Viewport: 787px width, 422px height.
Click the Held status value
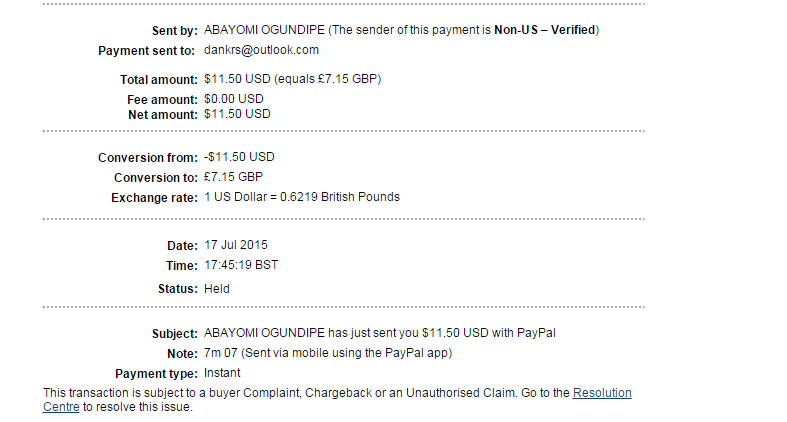216,289
